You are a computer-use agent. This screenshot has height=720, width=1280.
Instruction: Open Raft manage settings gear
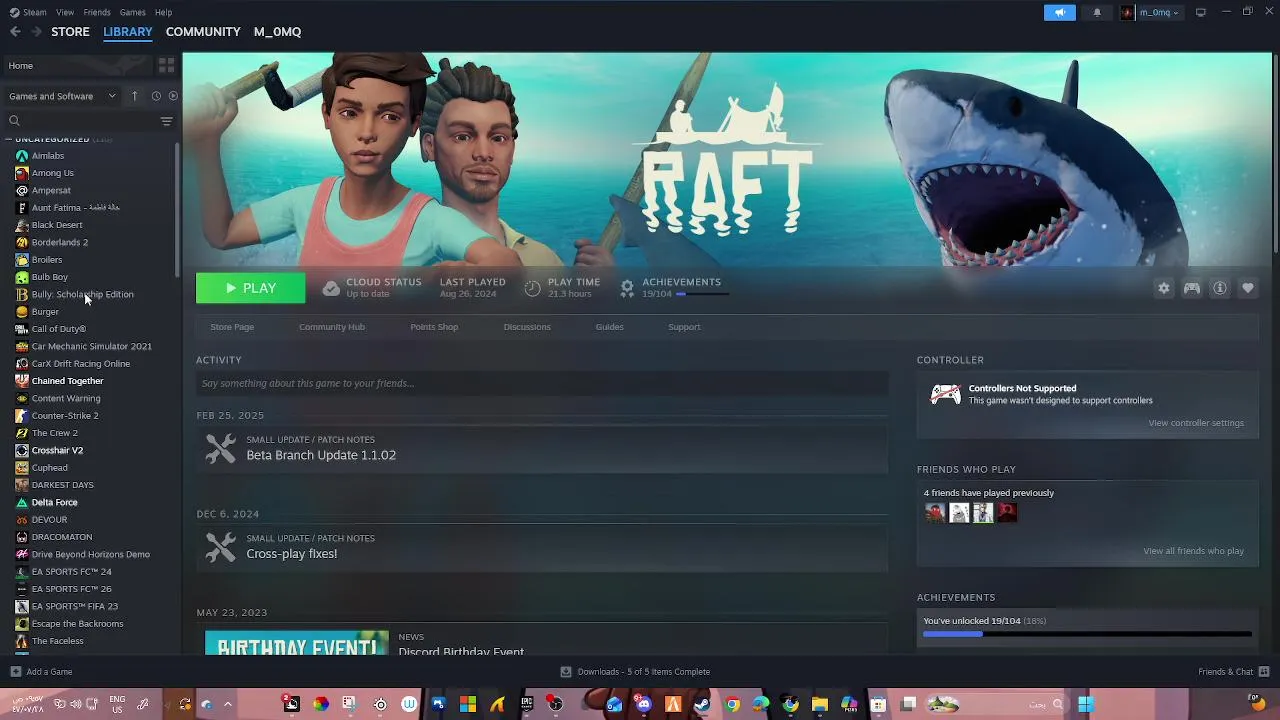click(x=1164, y=288)
